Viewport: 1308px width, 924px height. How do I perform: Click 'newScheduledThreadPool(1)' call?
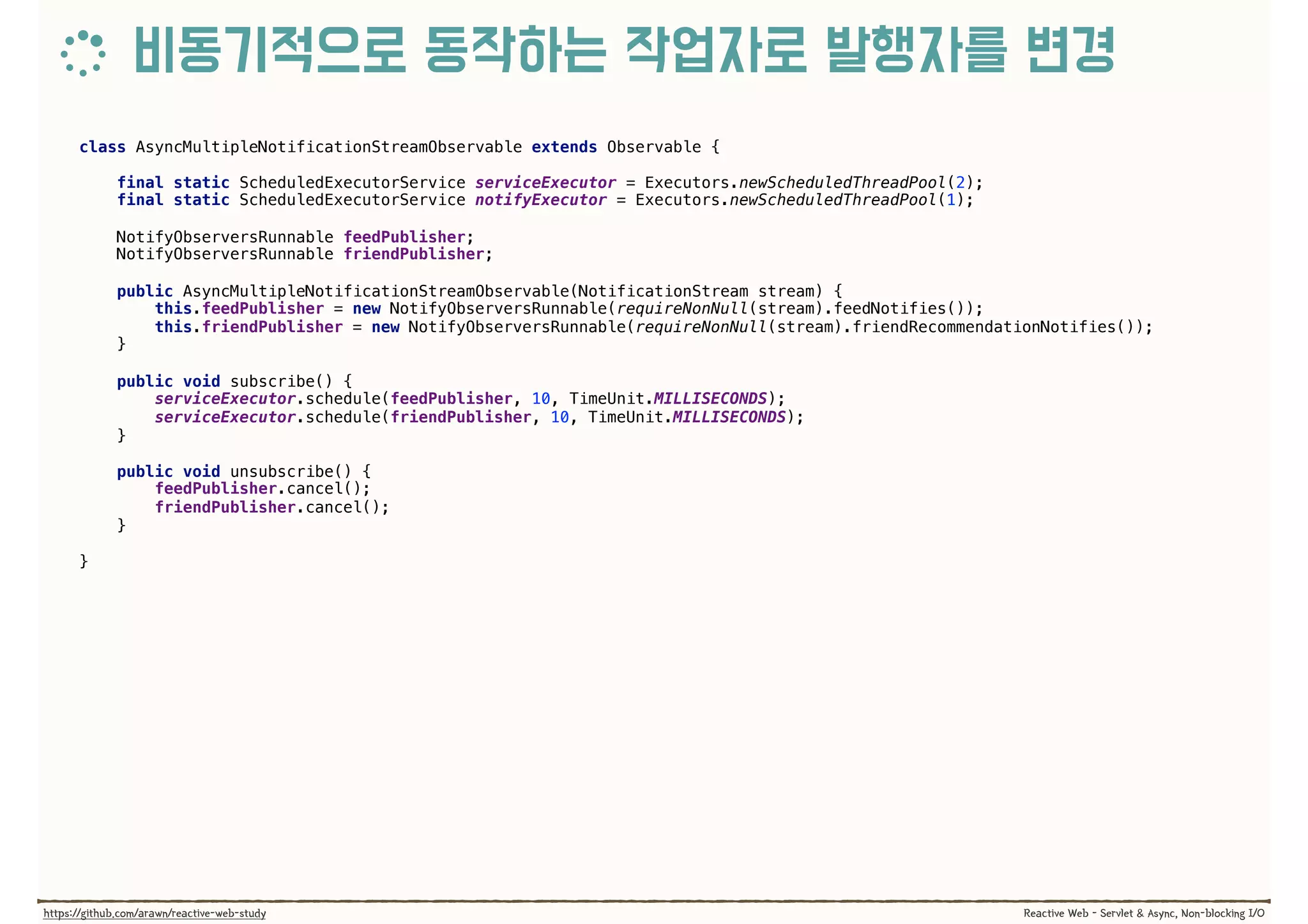pyautogui.click(x=847, y=200)
